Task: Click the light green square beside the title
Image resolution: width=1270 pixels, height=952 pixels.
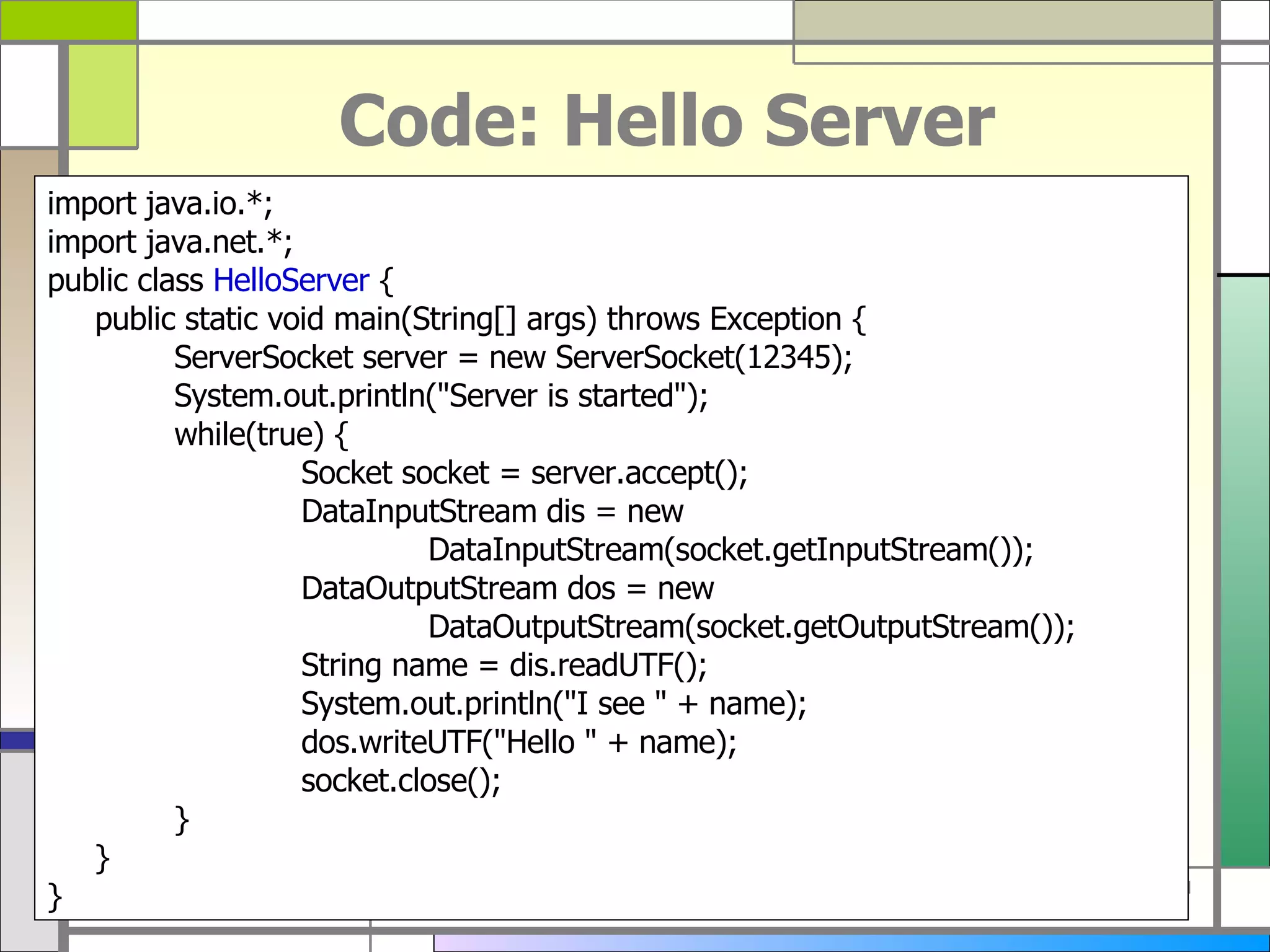Action: 102,96
